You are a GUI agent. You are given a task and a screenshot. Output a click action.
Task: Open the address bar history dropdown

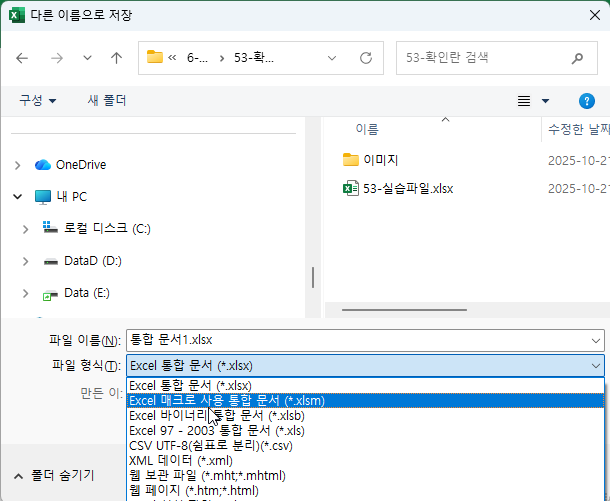coord(332,58)
